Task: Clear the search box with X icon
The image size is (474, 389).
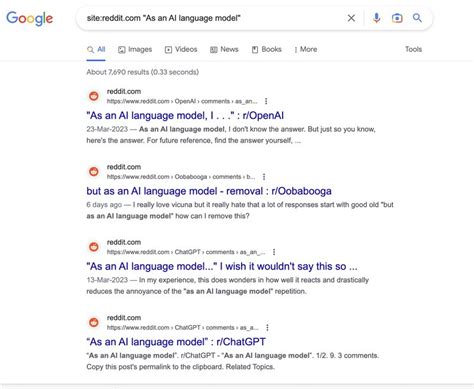Action: tap(351, 18)
